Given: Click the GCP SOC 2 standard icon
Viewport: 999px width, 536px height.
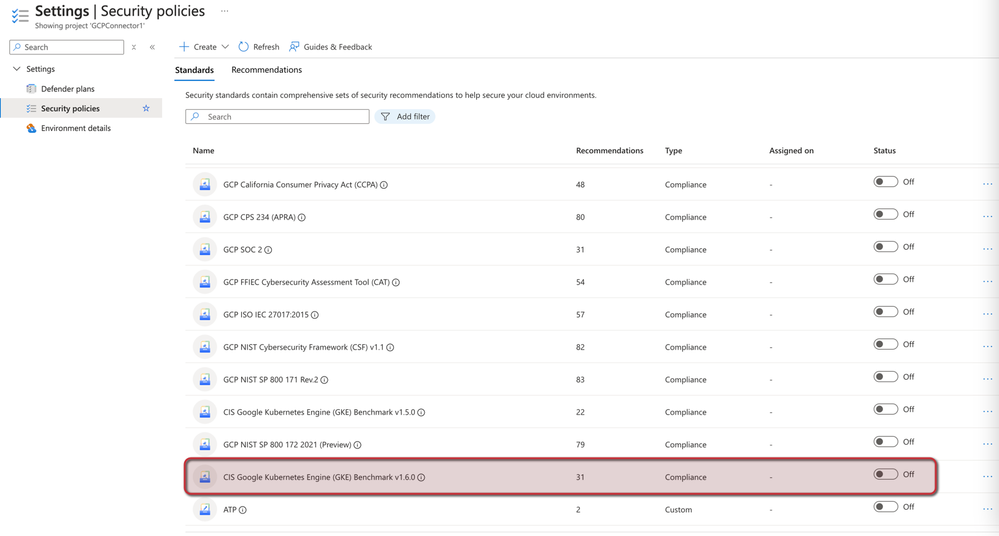Looking at the screenshot, I should 205,249.
